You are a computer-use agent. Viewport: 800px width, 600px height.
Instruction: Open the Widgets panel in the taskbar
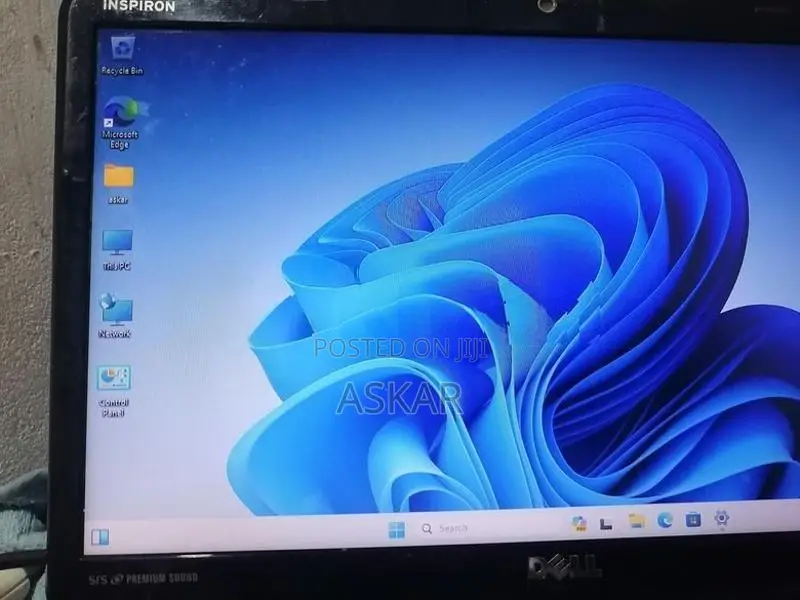coord(100,537)
